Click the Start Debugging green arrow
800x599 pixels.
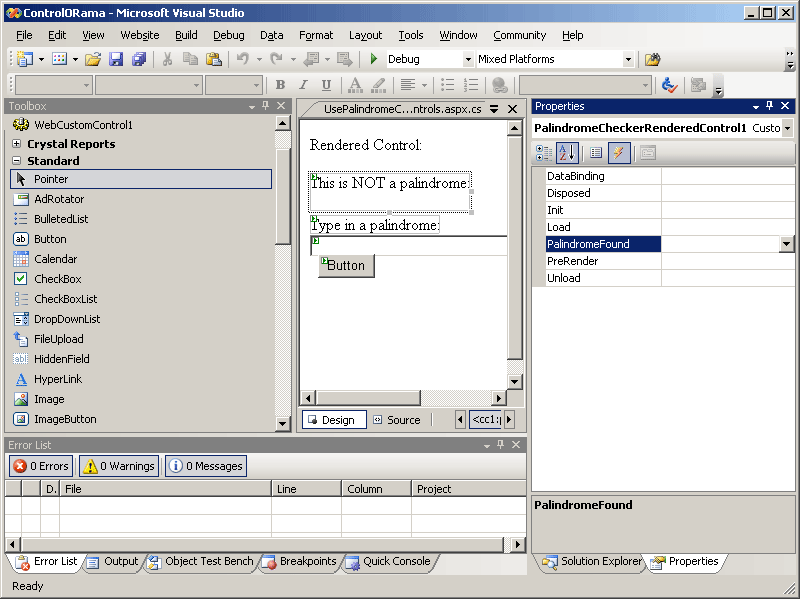pos(374,60)
